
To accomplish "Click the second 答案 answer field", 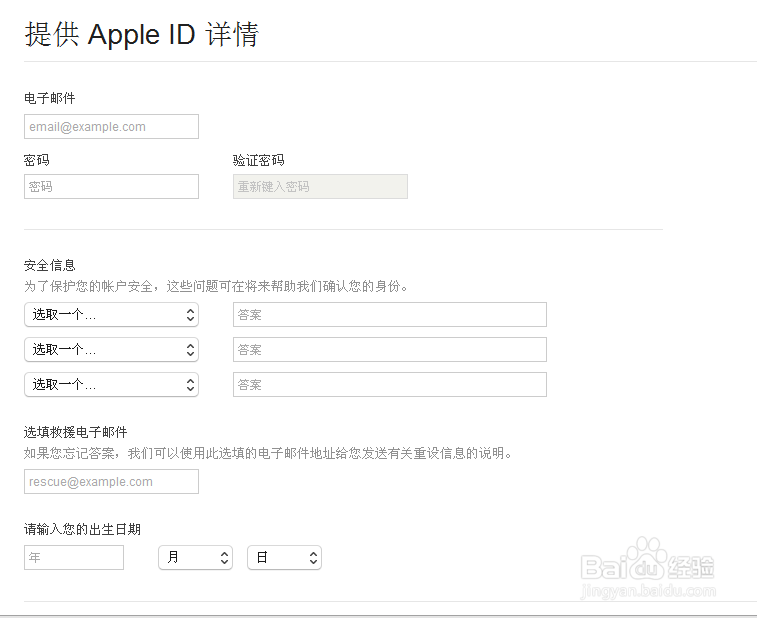I will pyautogui.click(x=390, y=350).
